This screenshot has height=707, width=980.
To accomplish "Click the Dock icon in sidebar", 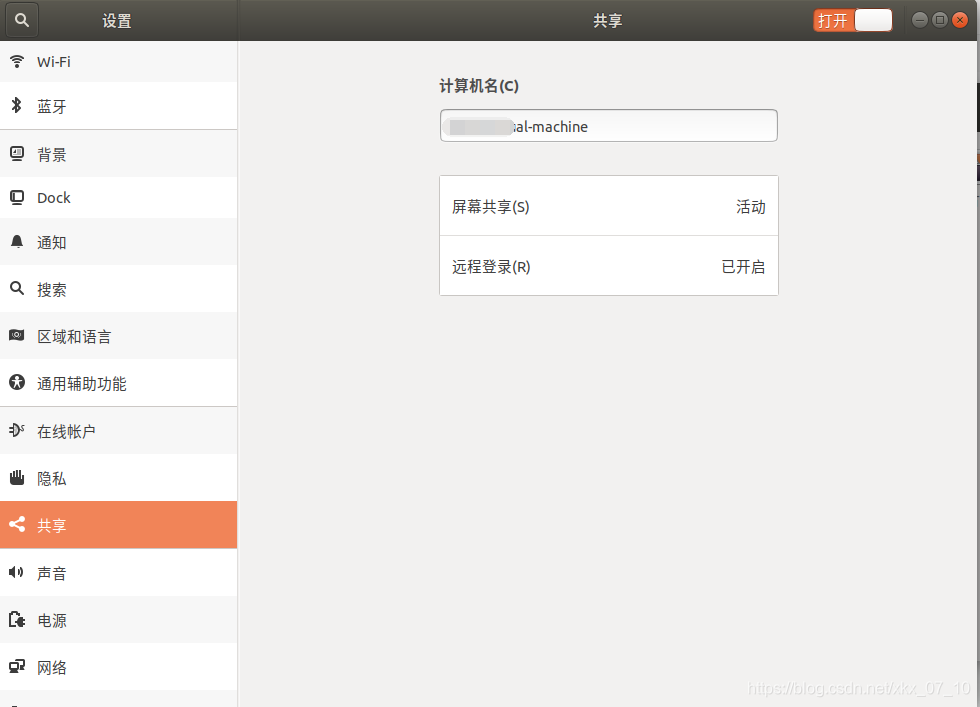I will pyautogui.click(x=17, y=198).
